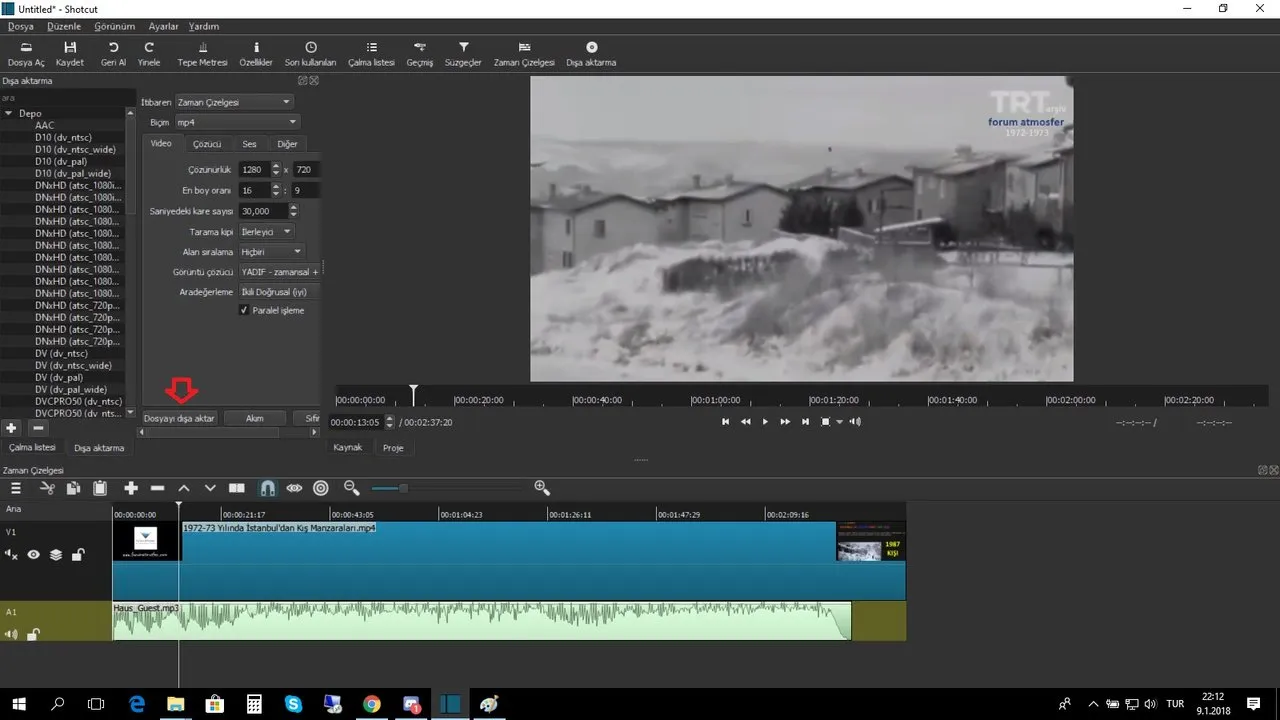Lock the V1 track

coord(78,554)
